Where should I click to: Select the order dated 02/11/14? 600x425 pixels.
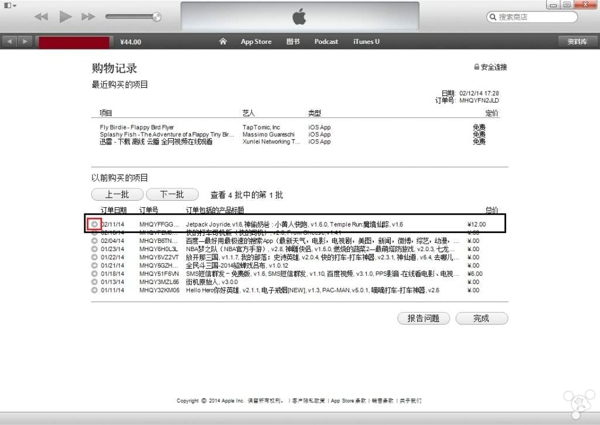coord(94,224)
